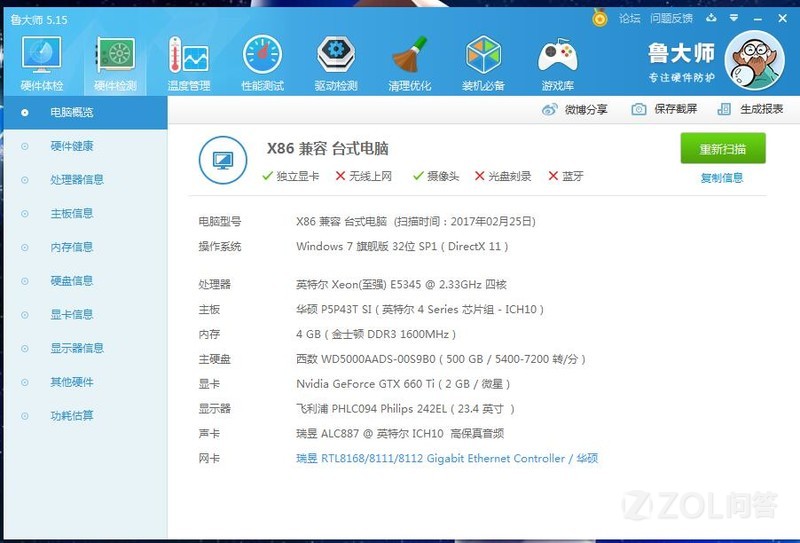Viewport: 800px width, 543px height.
Task: Open the 论坛 forum link
Action: tap(630, 18)
